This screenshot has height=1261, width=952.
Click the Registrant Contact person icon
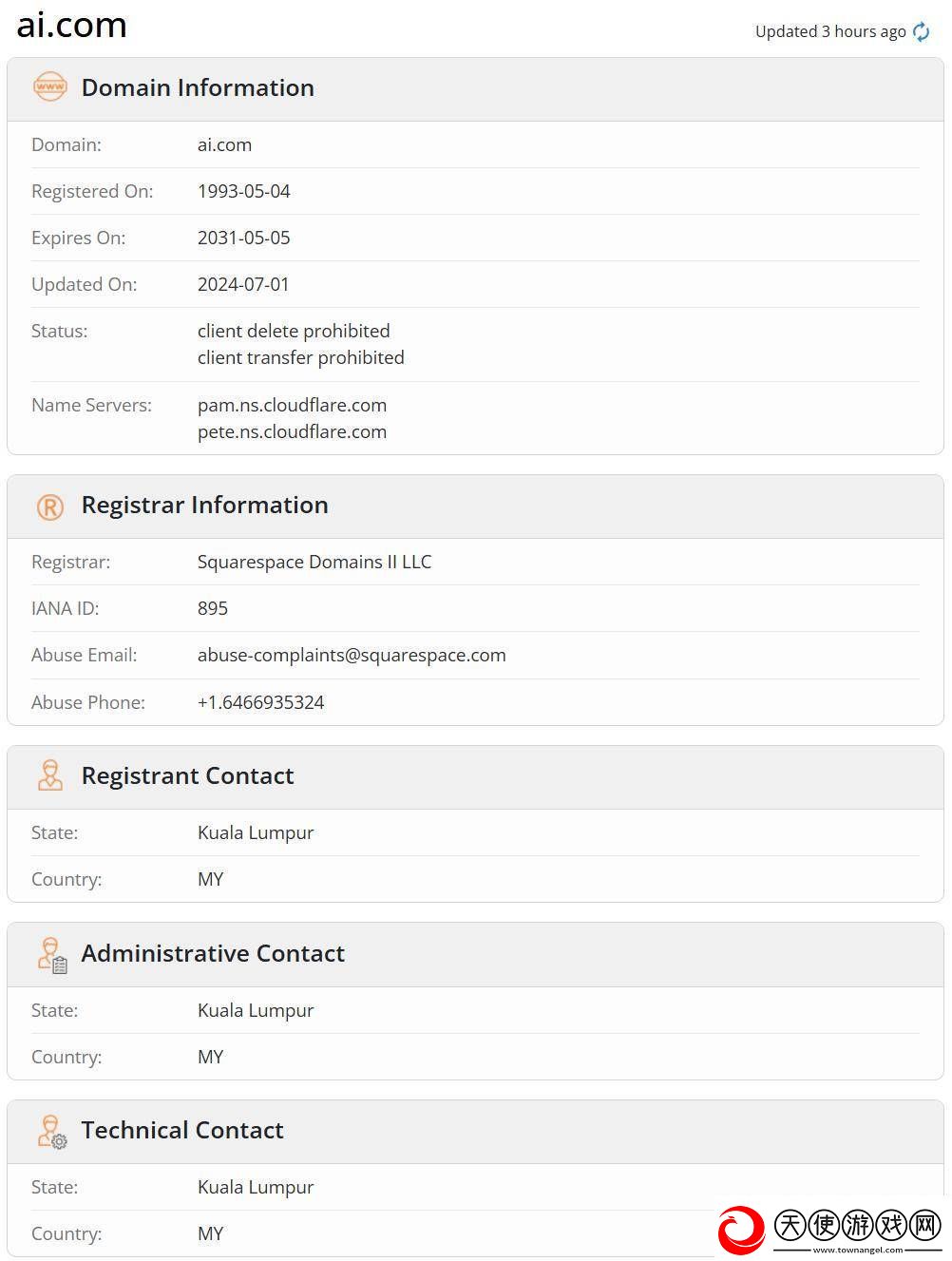click(50, 775)
